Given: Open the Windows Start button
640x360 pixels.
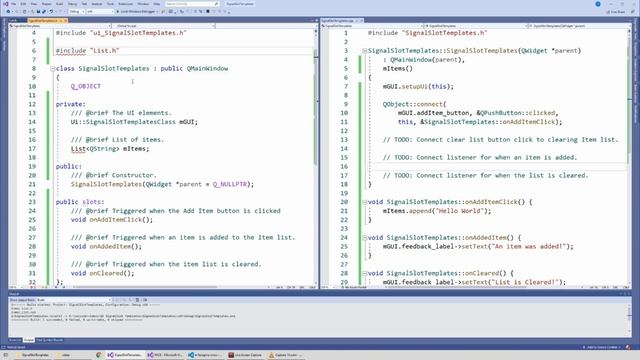Looking at the screenshot, I should point(6,355).
